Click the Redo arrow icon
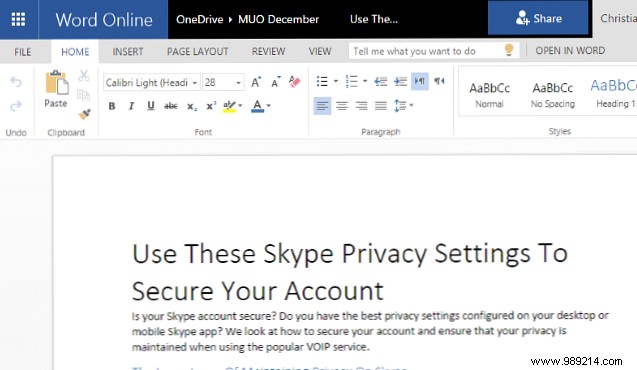 point(16,106)
